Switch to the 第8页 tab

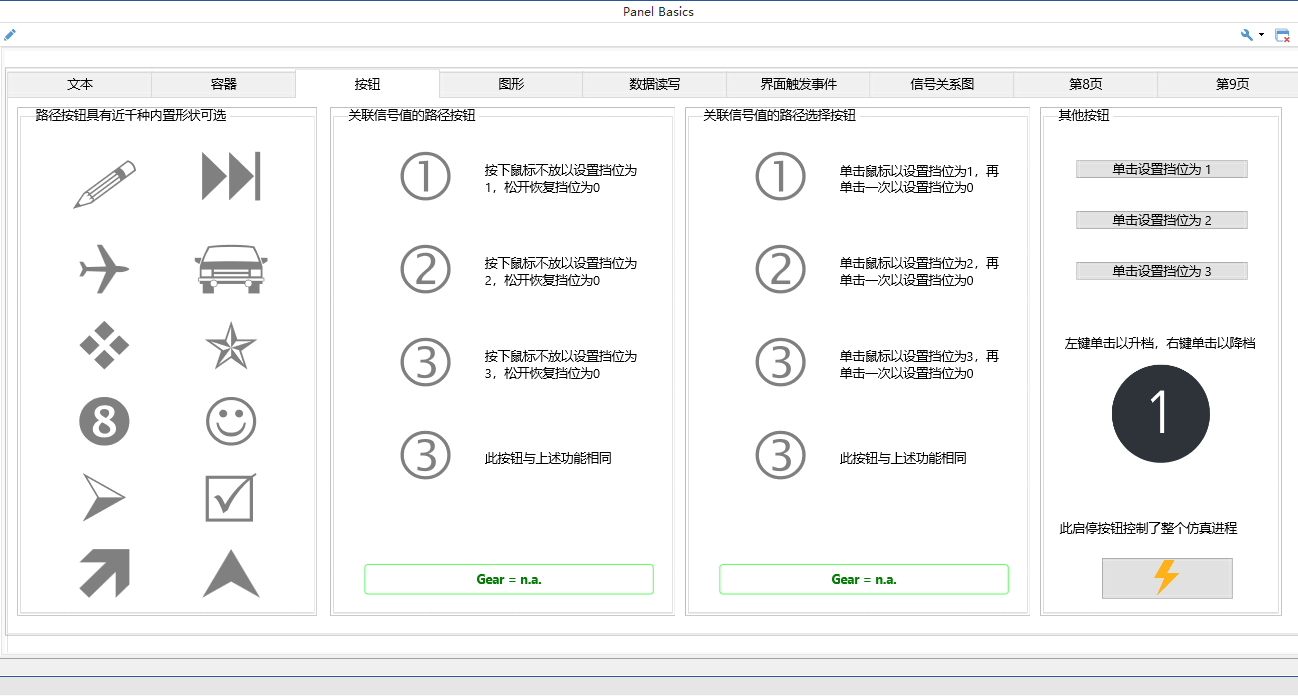1086,84
